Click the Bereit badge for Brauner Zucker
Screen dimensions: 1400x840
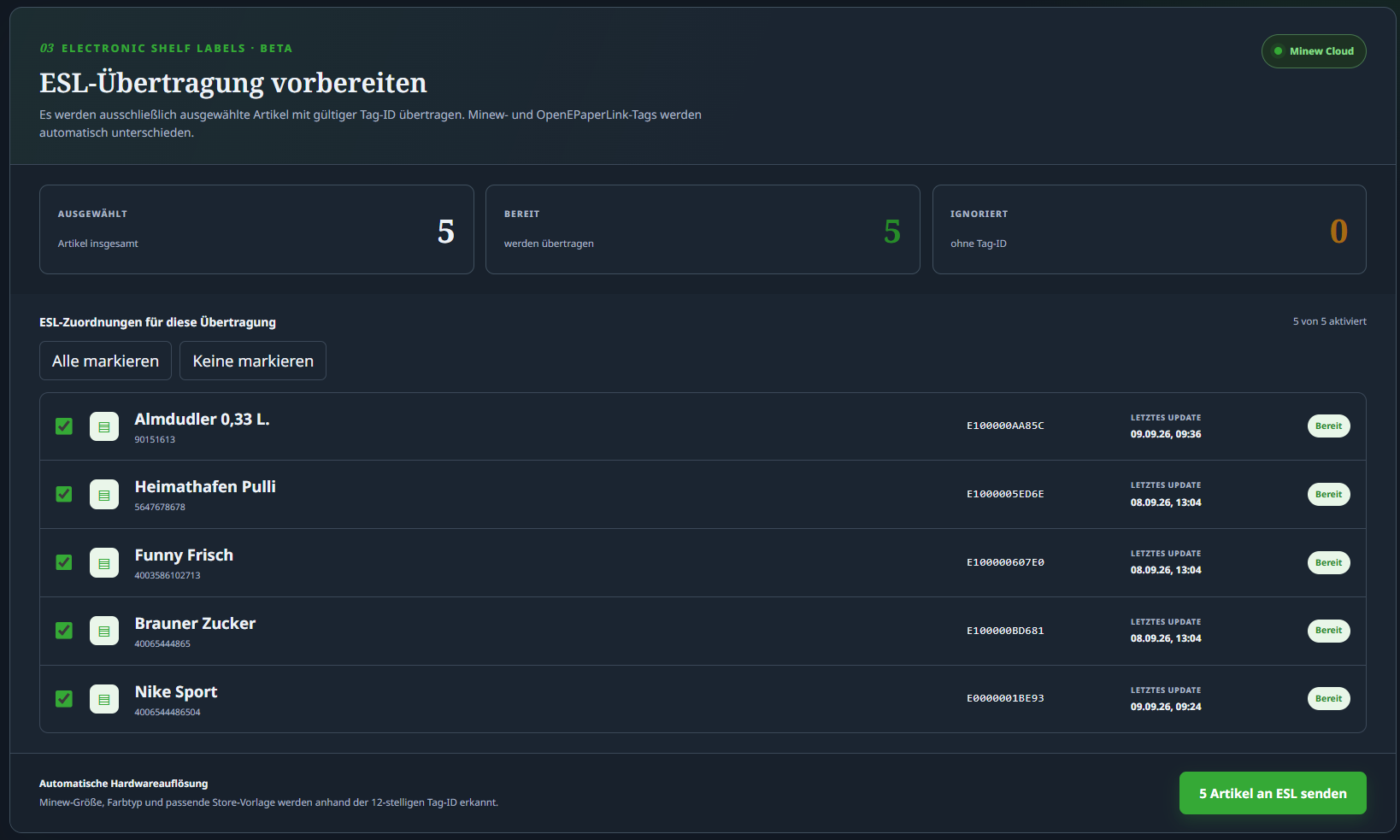(1328, 631)
